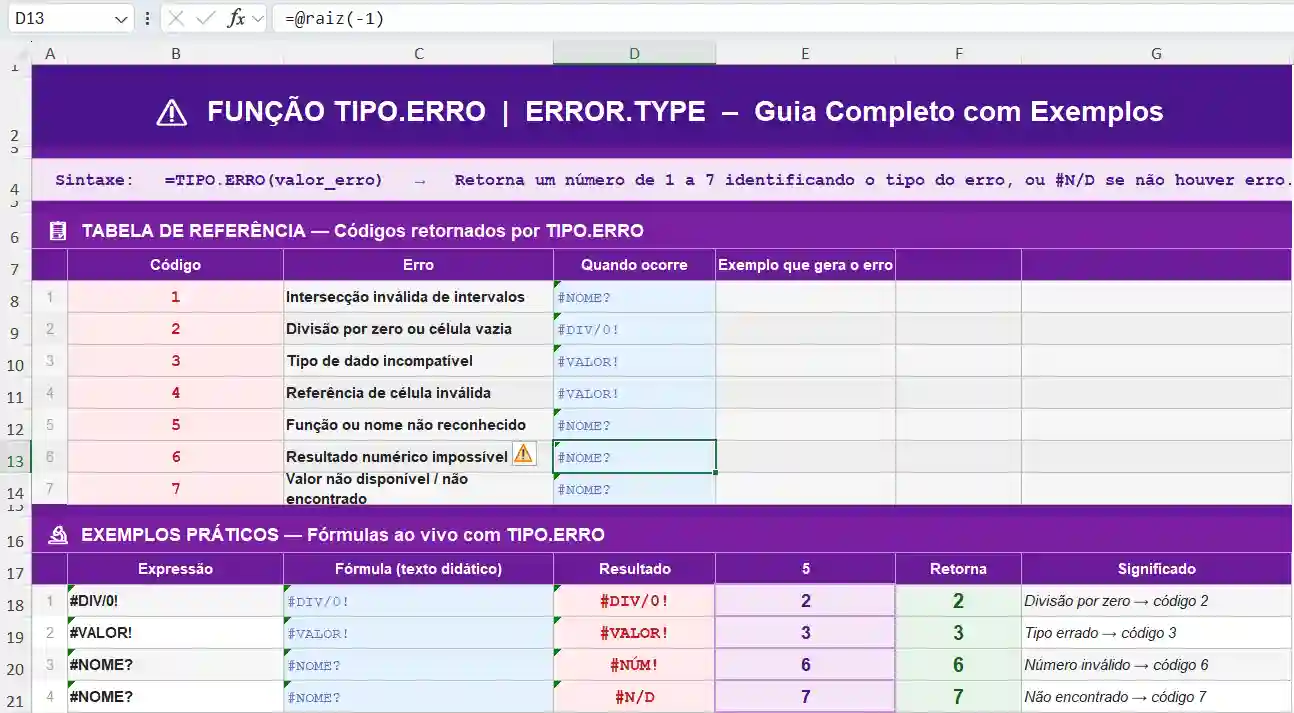
Task: Select column F header
Action: (x=958, y=54)
